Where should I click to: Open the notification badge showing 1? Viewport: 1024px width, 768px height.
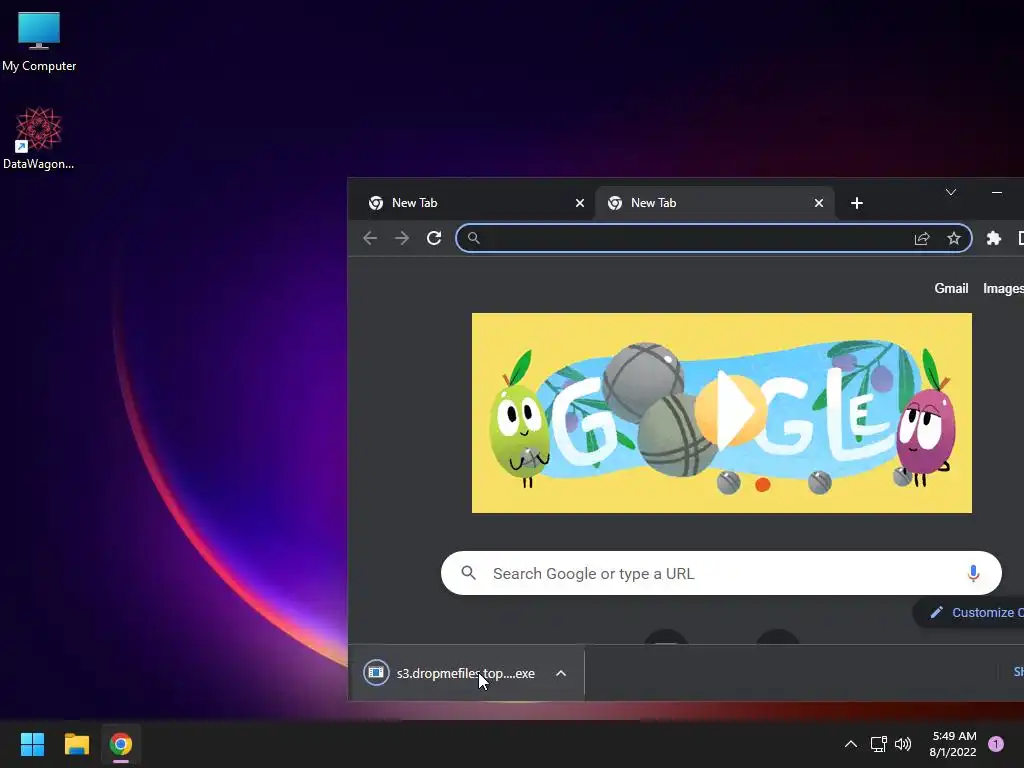[x=996, y=744]
